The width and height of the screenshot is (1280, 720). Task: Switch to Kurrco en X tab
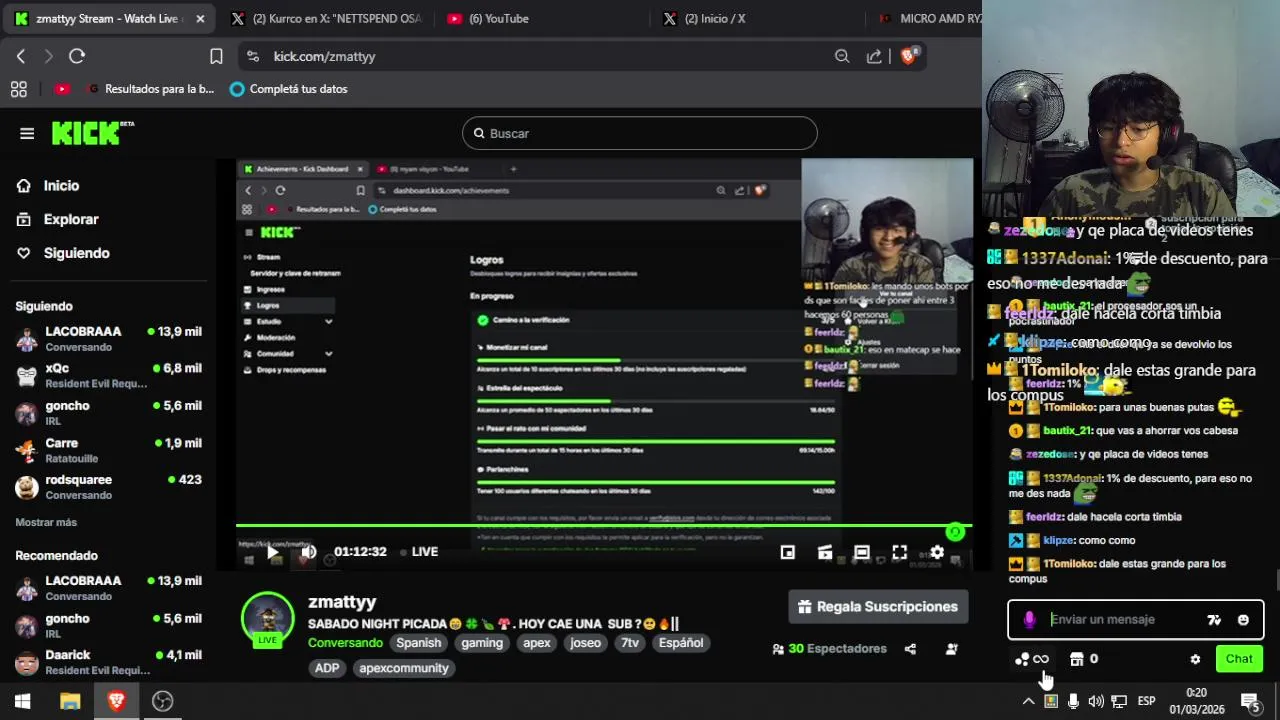pyautogui.click(x=325, y=18)
